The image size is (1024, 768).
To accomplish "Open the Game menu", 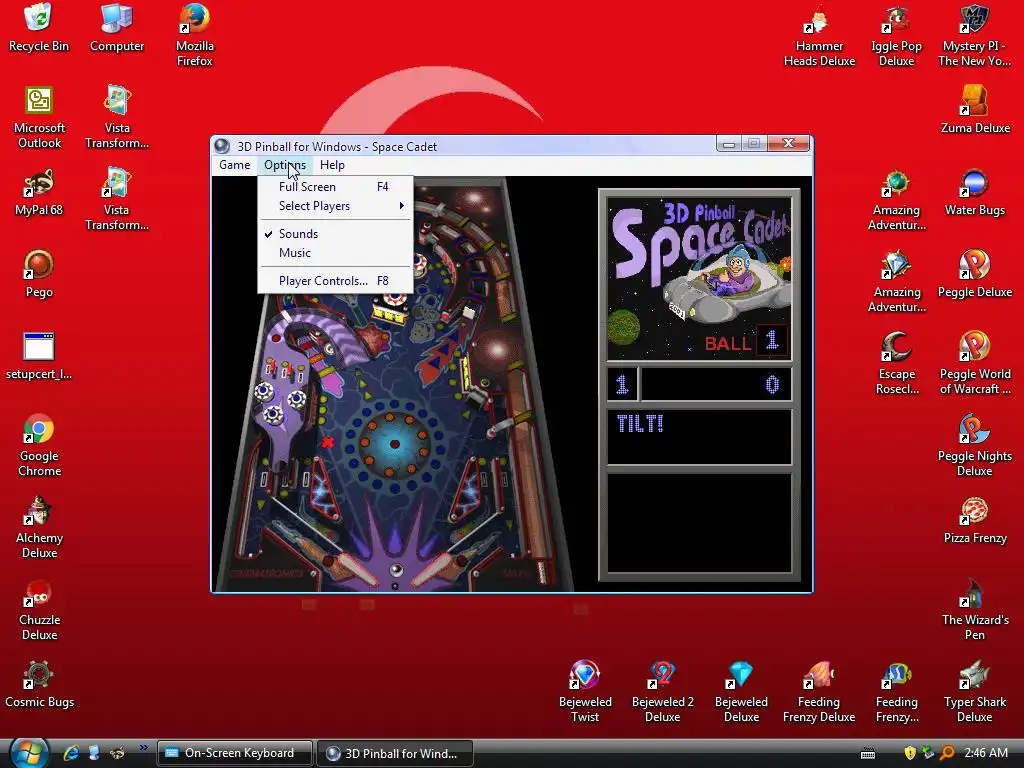I will click(x=234, y=165).
